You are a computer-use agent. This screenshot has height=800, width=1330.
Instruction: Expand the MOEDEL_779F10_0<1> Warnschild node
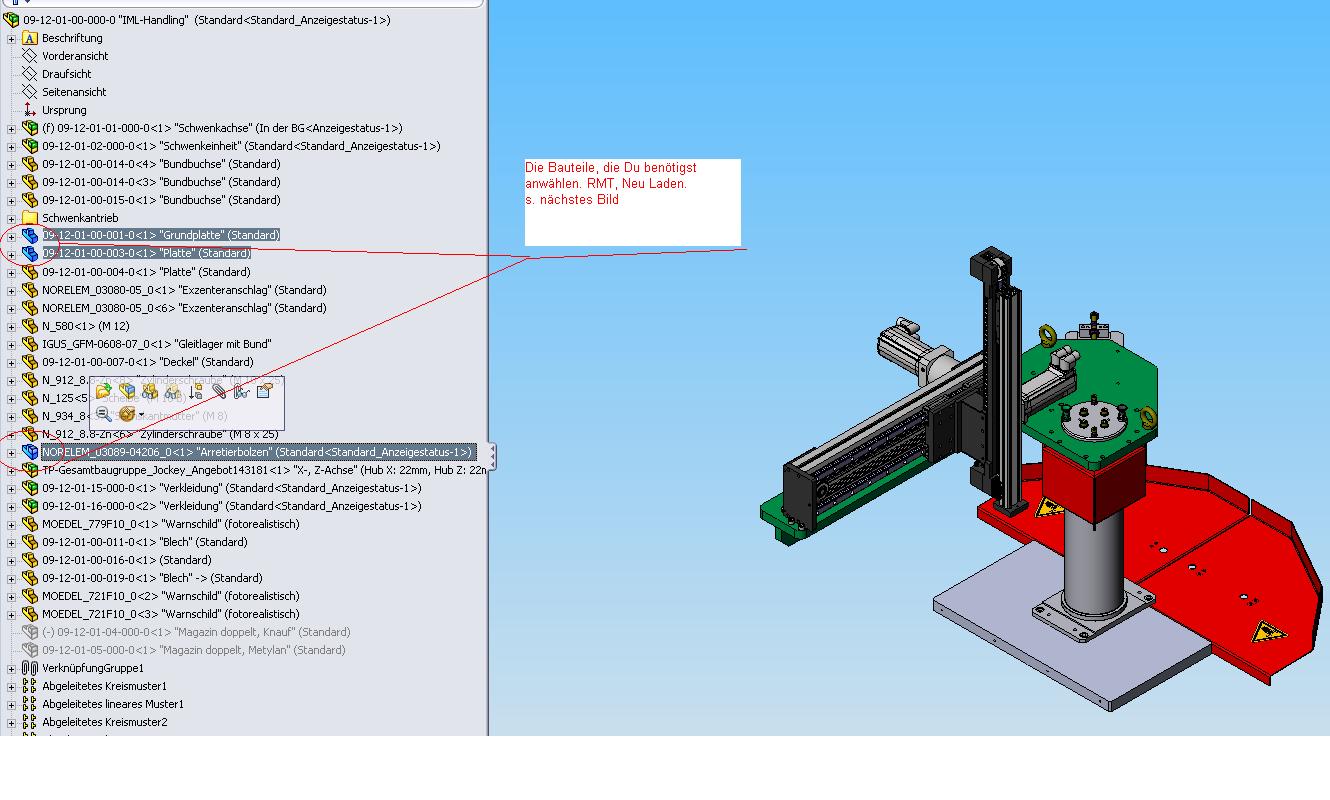click(11, 525)
